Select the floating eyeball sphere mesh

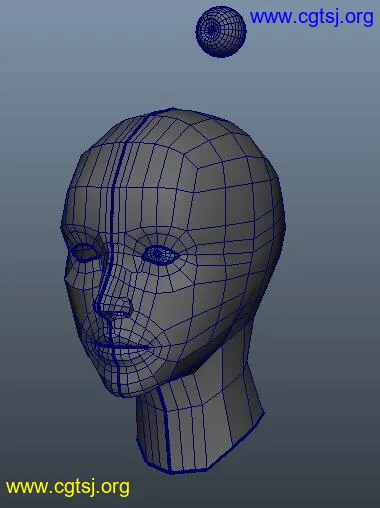click(221, 32)
